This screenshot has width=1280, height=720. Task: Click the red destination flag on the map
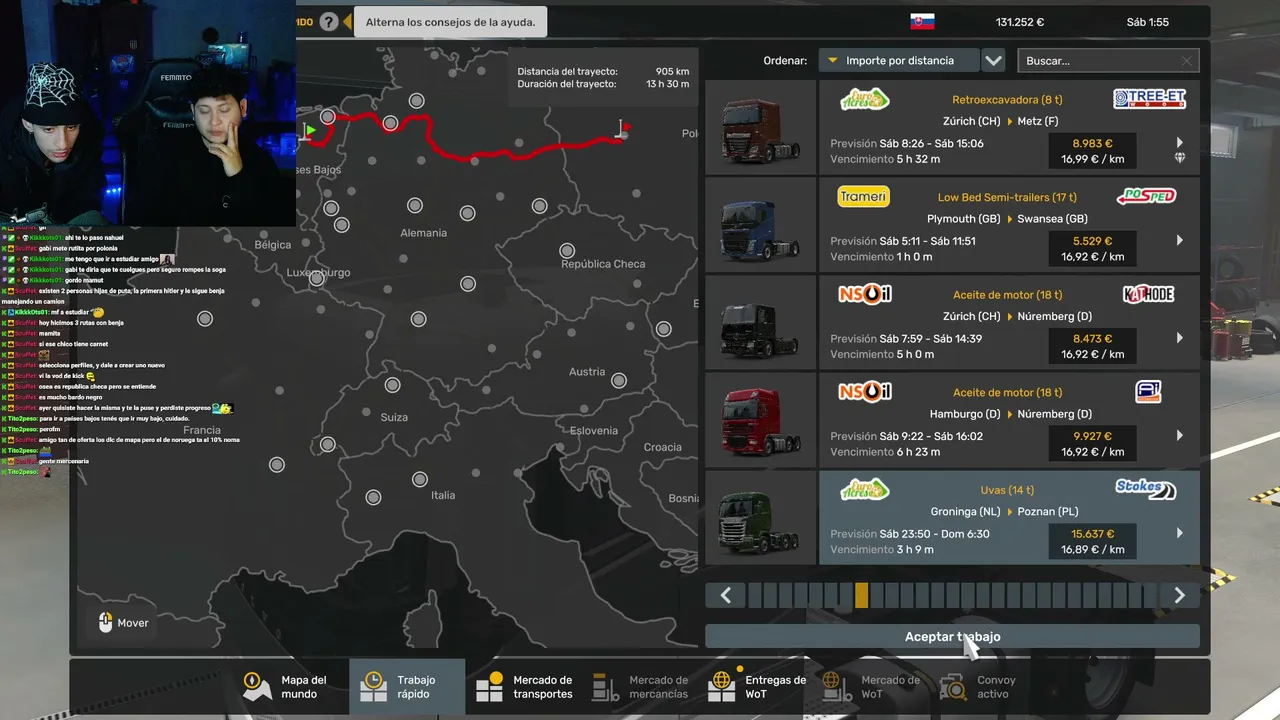(x=624, y=128)
